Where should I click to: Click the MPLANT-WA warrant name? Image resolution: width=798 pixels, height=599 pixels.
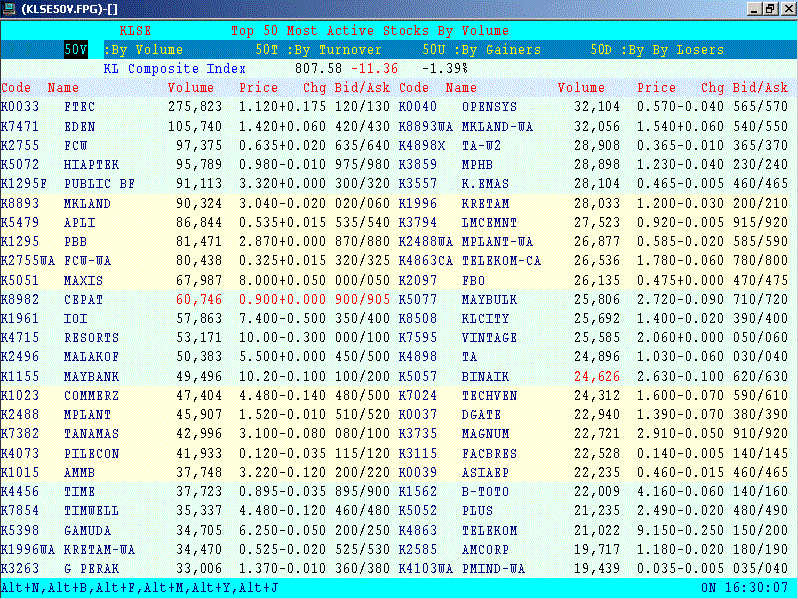tap(498, 242)
